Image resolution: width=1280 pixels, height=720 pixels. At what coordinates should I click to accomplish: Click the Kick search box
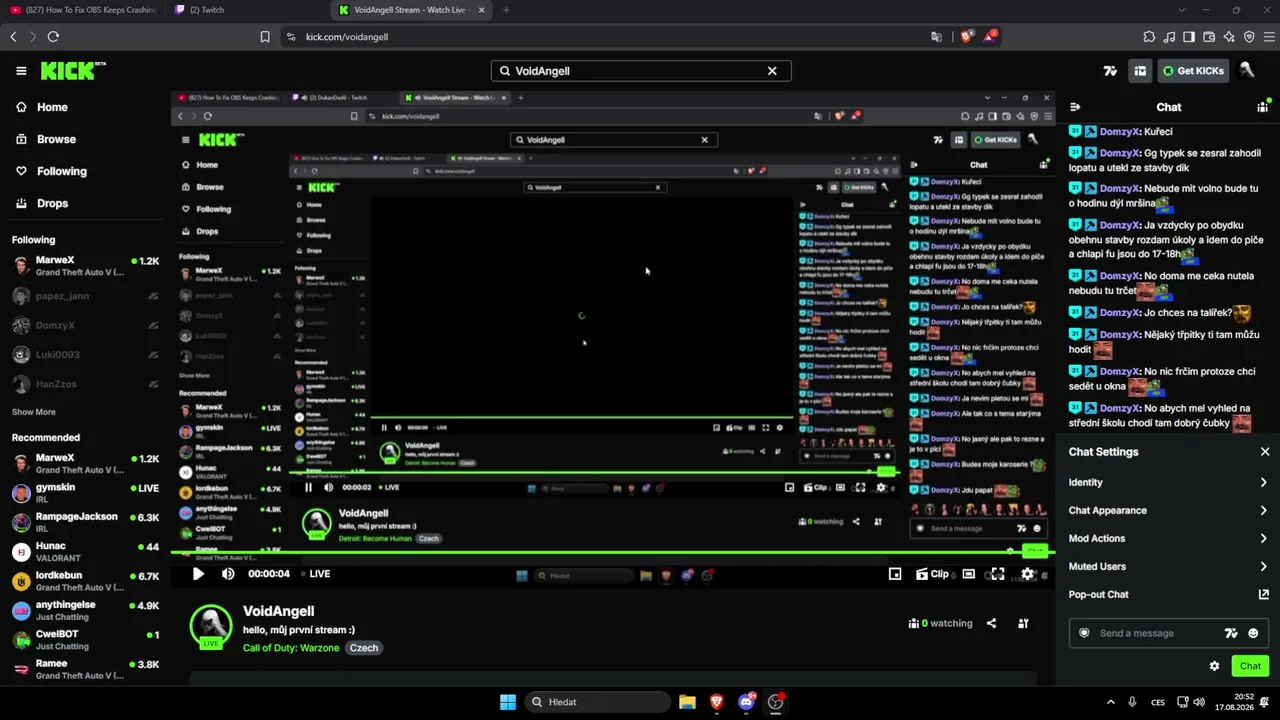641,71
